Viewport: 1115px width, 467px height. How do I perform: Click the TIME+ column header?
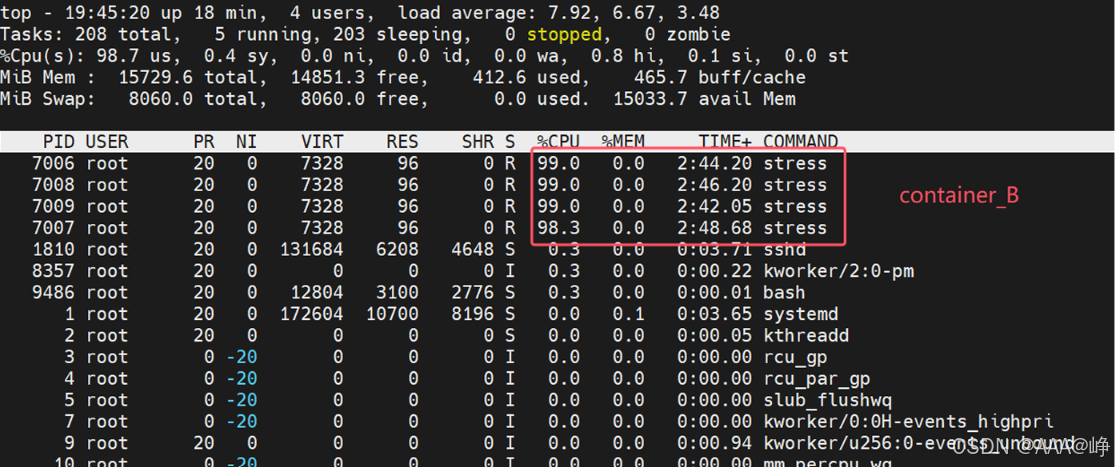[x=725, y=141]
